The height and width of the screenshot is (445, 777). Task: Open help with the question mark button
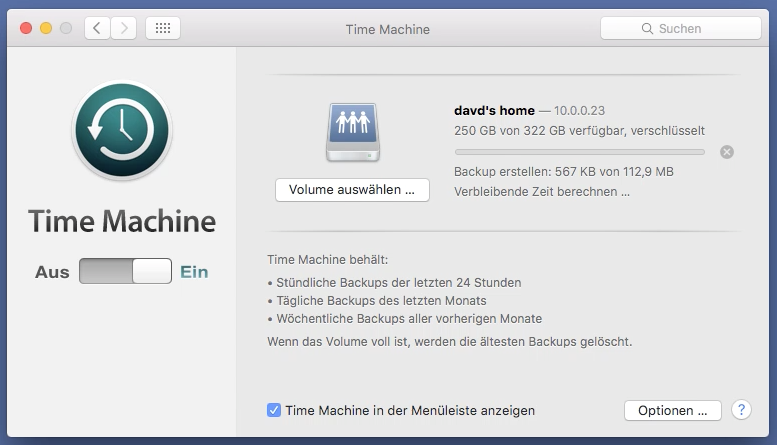click(741, 410)
